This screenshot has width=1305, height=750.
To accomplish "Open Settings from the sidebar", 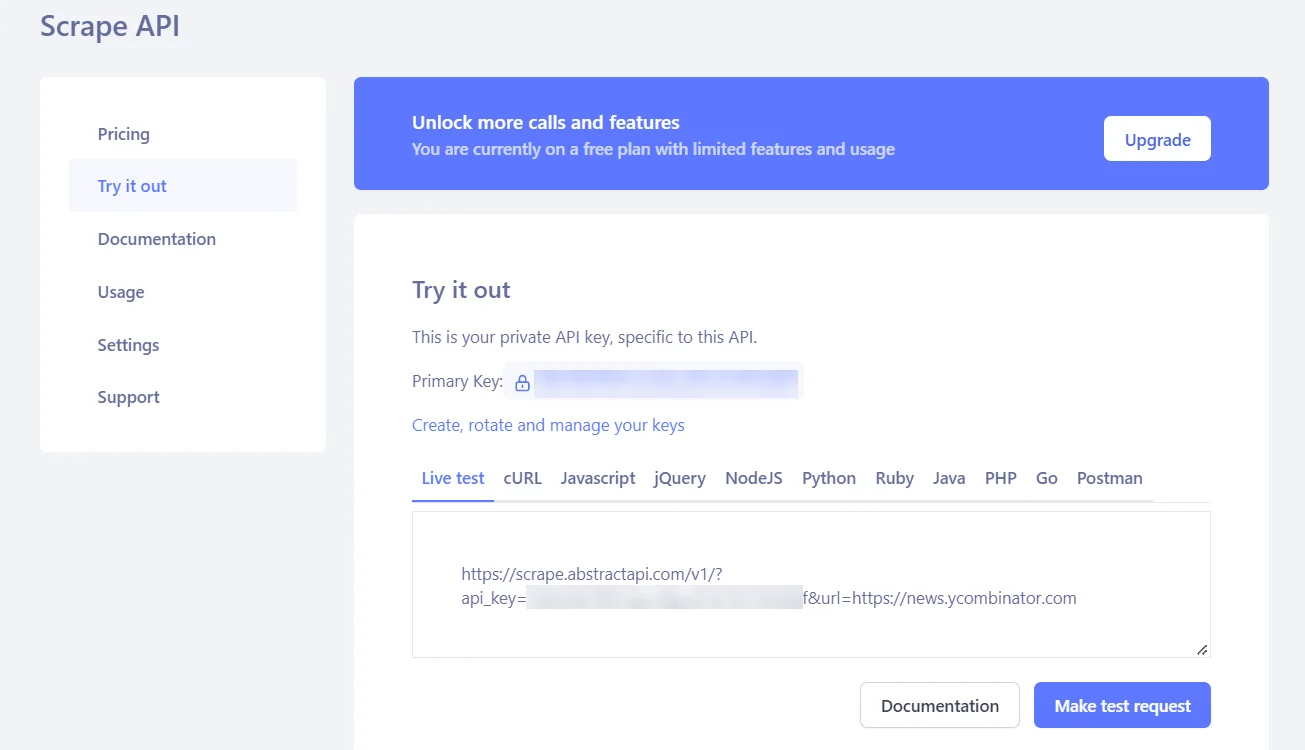I will click(x=128, y=344).
